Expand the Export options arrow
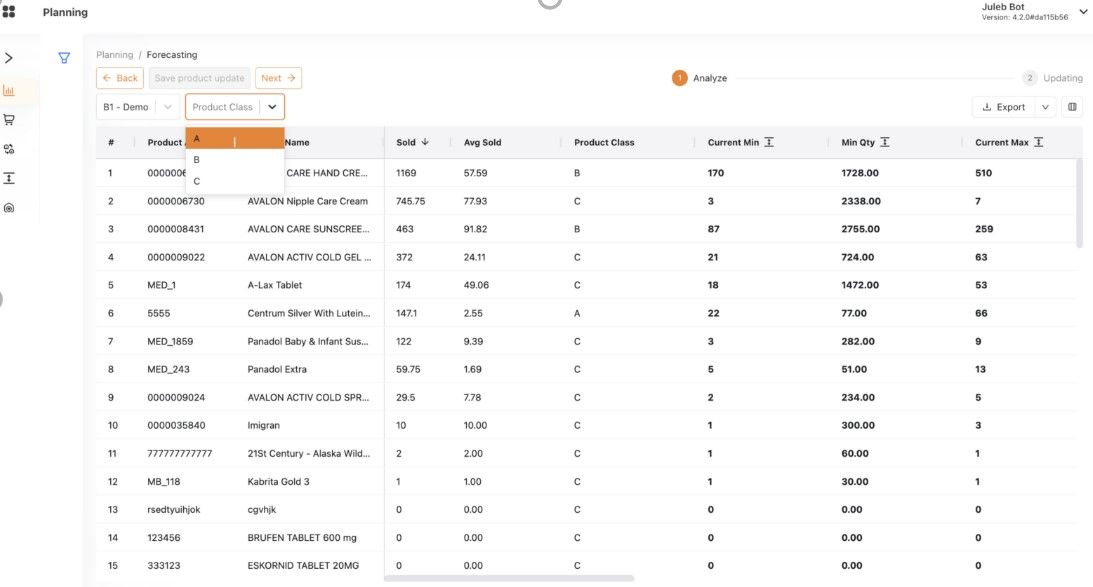 tap(1045, 107)
